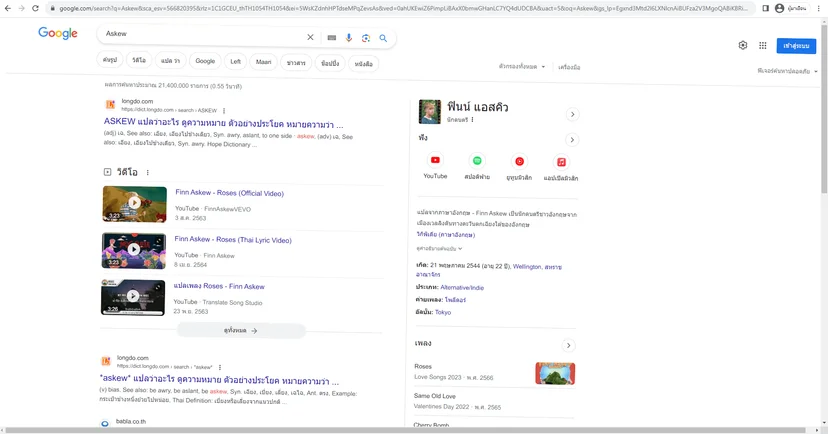This screenshot has width=828, height=434.
Task: Open Google apps grid
Action: click(763, 45)
